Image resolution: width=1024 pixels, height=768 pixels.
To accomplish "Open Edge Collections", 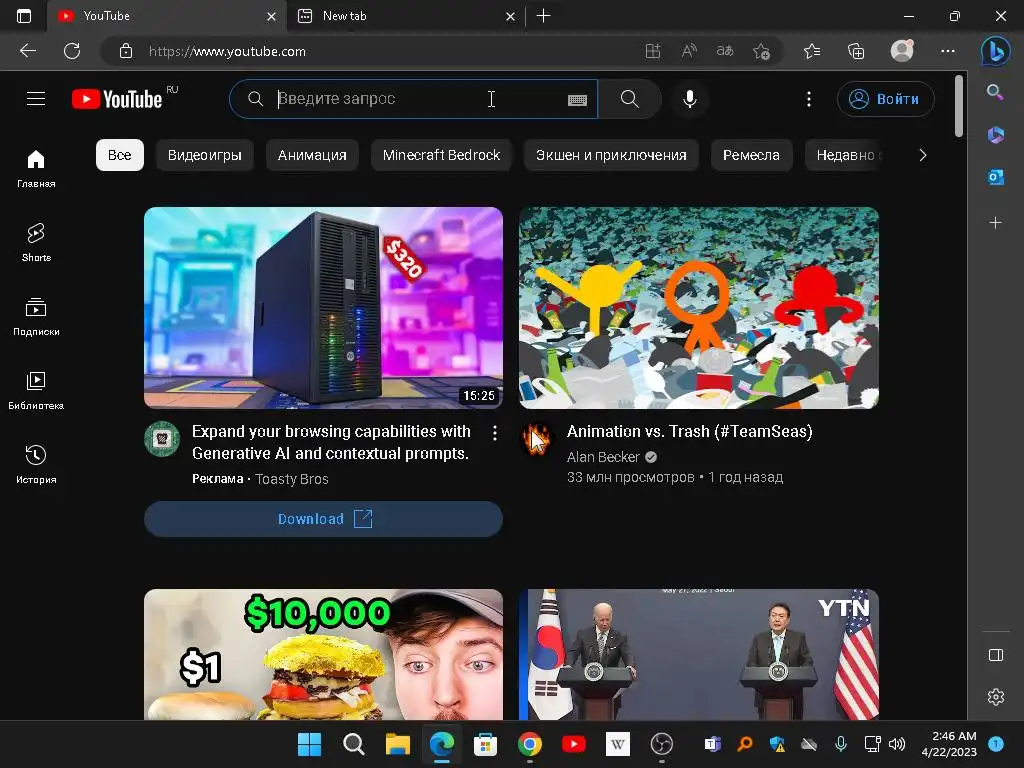I will pyautogui.click(x=856, y=51).
